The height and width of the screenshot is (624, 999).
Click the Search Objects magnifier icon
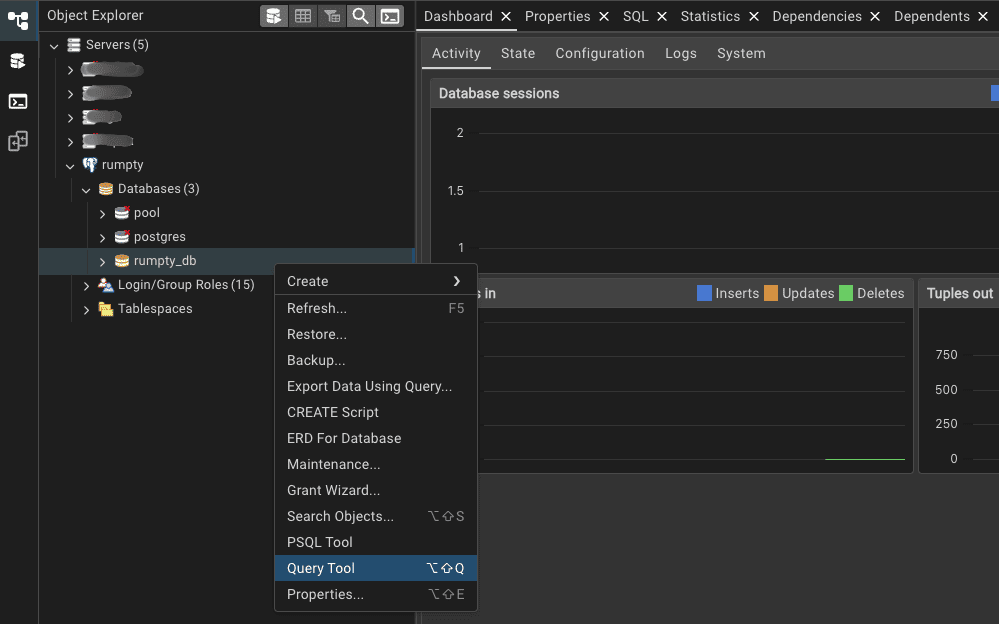[x=361, y=17]
